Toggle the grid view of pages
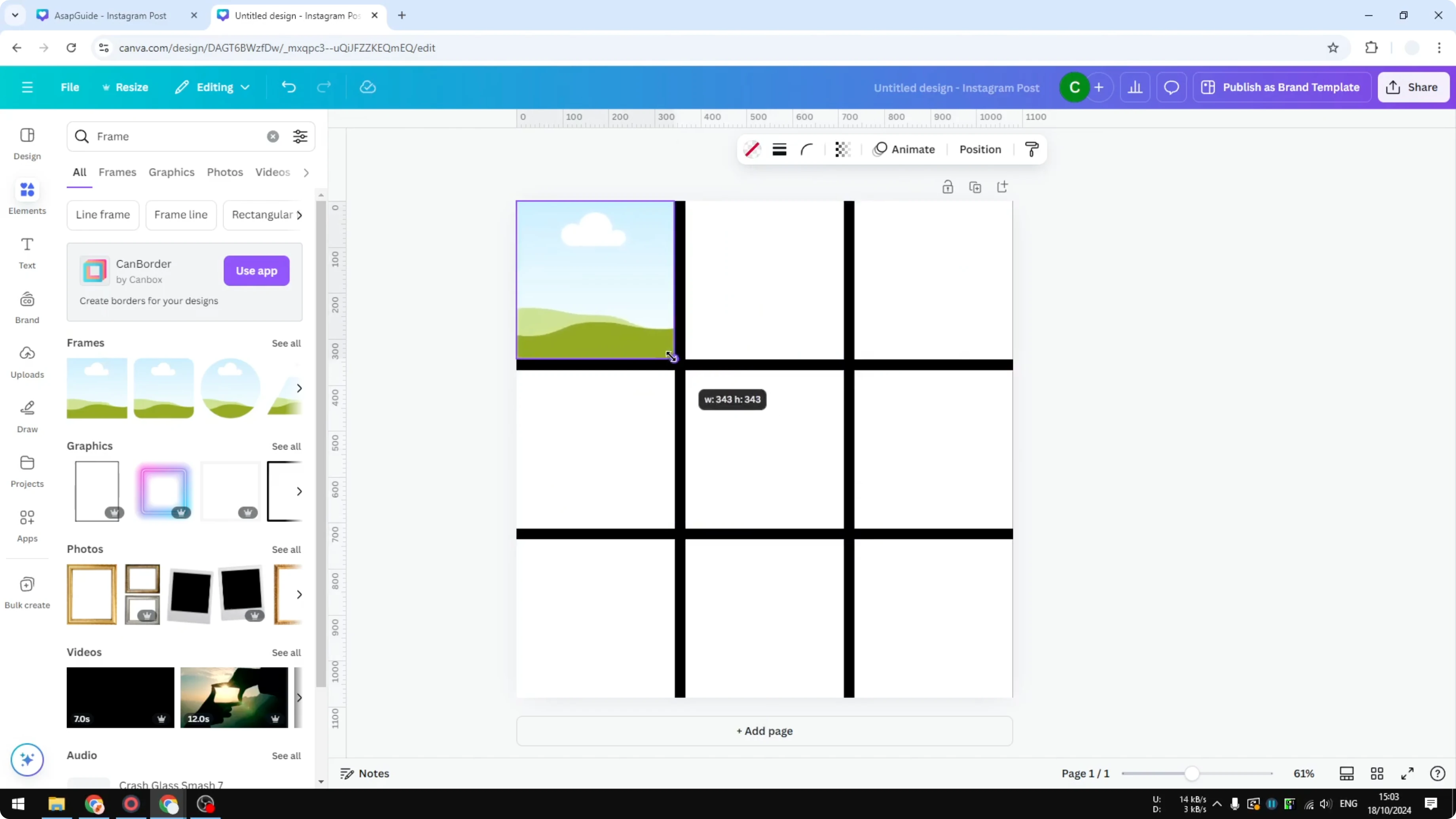Screen dimensions: 1456x819 pos(1377,773)
